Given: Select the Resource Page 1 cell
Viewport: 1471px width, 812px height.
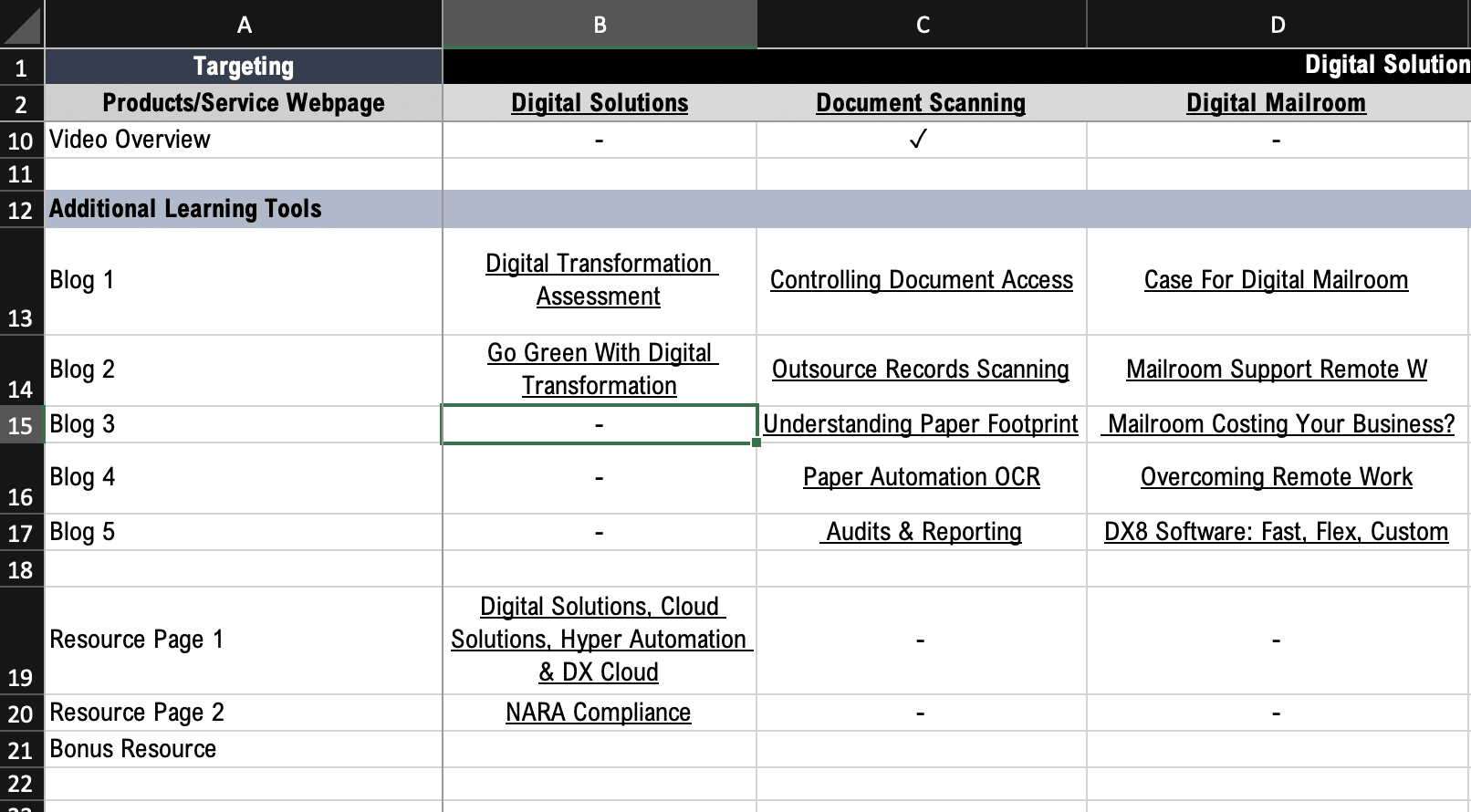Looking at the screenshot, I should [x=244, y=640].
